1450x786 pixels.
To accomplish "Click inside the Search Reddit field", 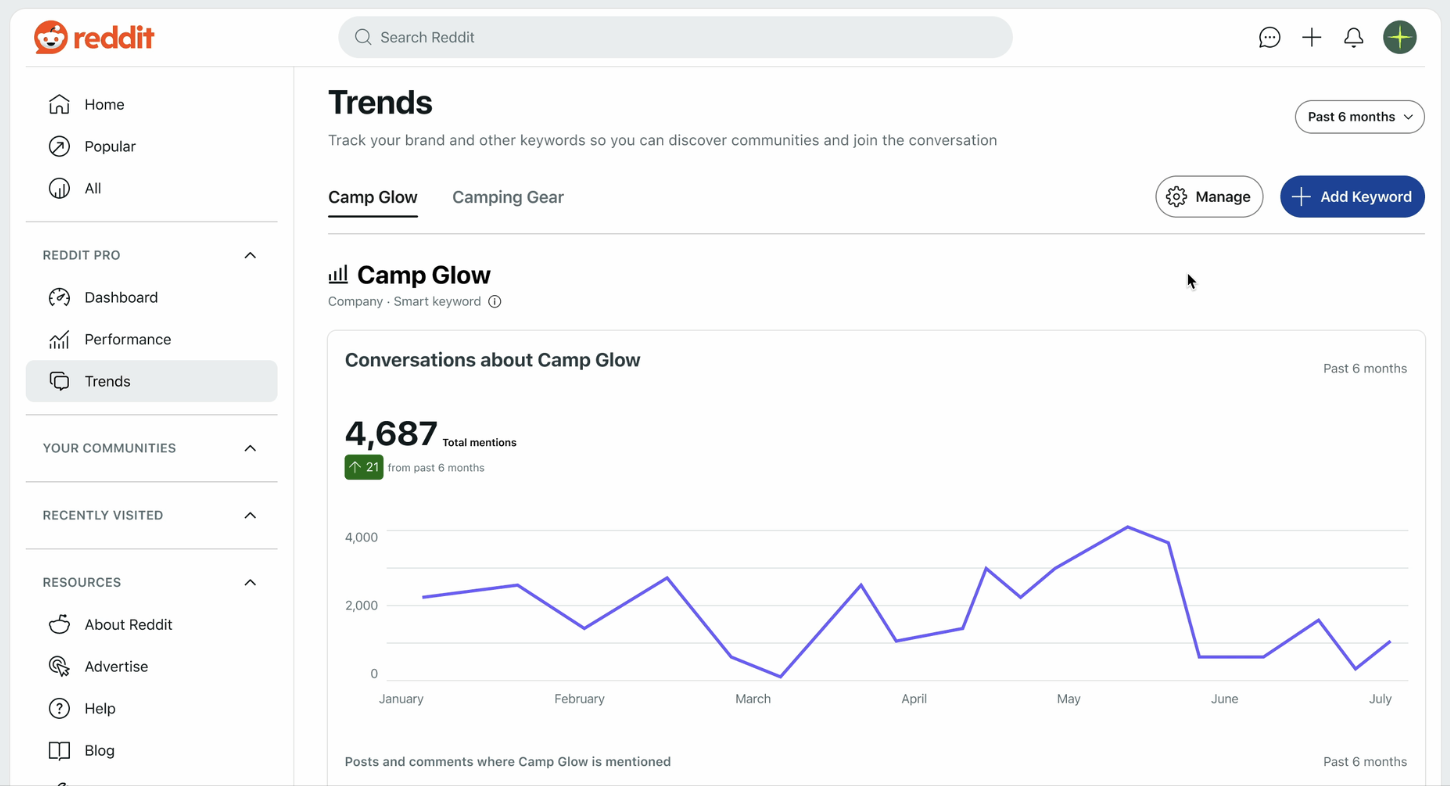I will 675,37.
